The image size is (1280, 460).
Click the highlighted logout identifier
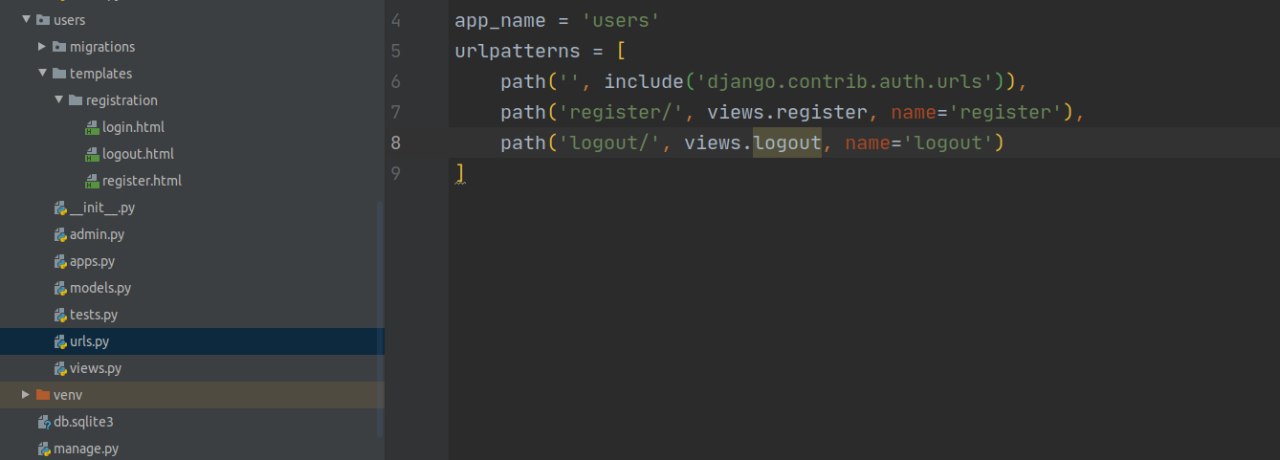click(x=787, y=143)
